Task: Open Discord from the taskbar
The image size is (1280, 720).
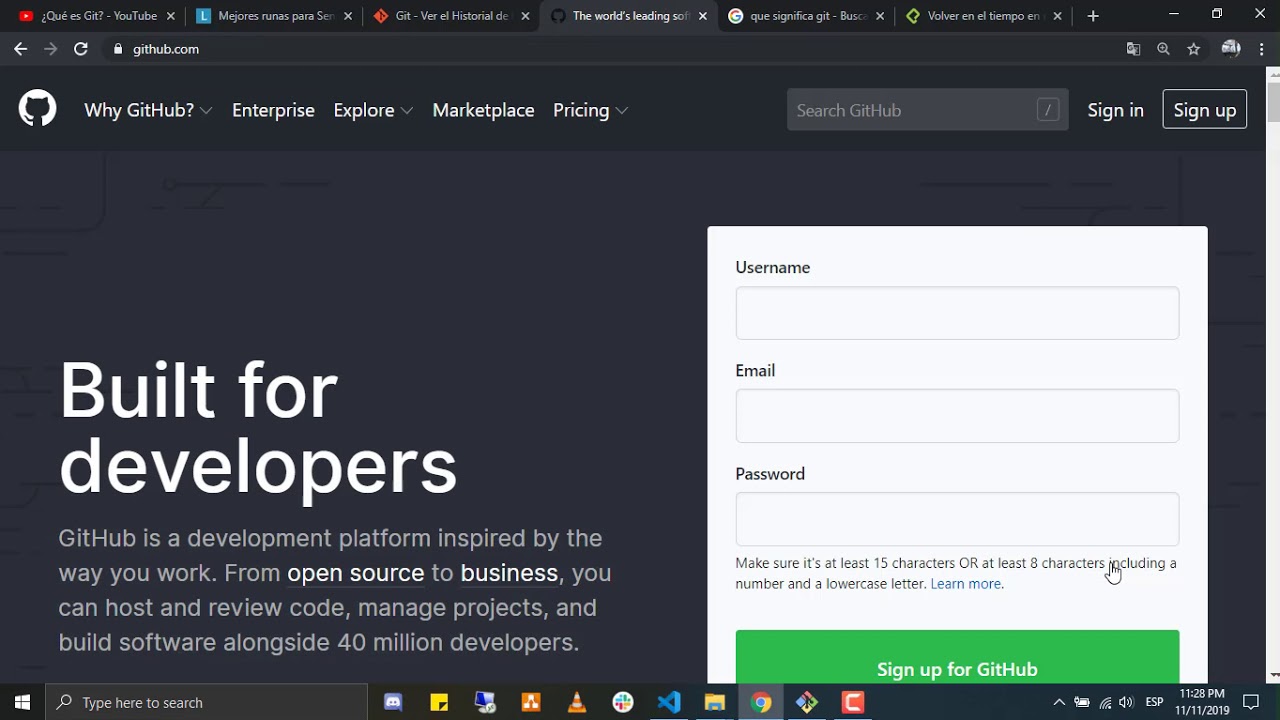Action: click(x=393, y=702)
